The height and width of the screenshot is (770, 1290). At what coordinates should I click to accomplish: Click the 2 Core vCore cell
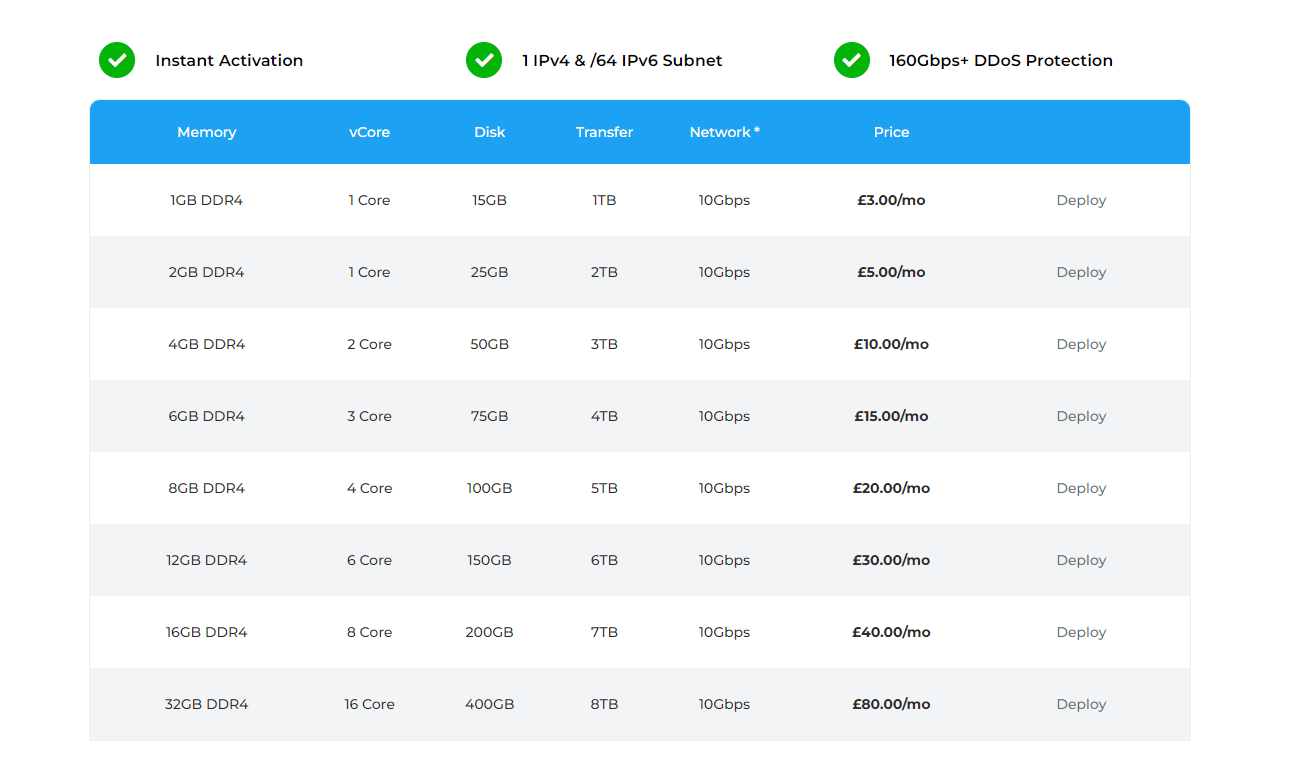tap(370, 344)
